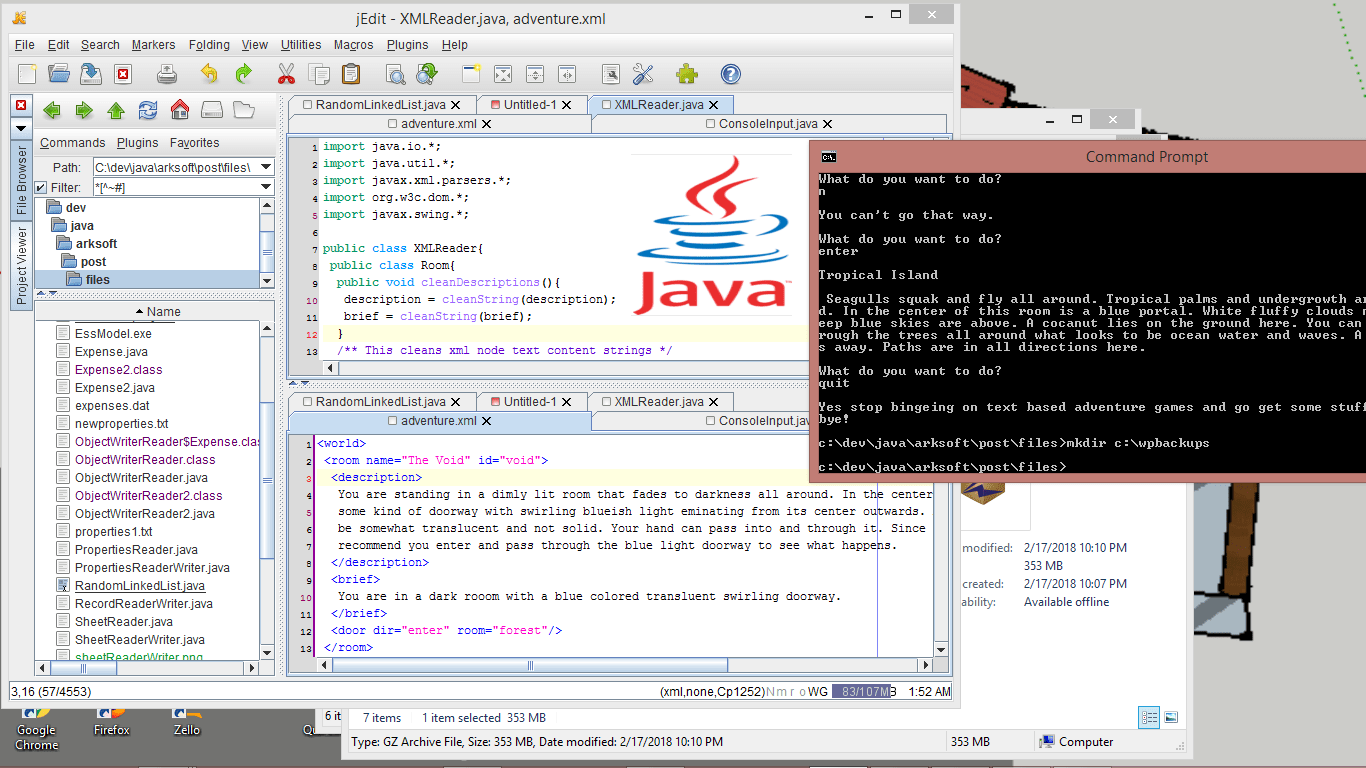This screenshot has width=1366, height=768.
Task: Select RandomLinkedList.java in file list
Action: [140, 586]
